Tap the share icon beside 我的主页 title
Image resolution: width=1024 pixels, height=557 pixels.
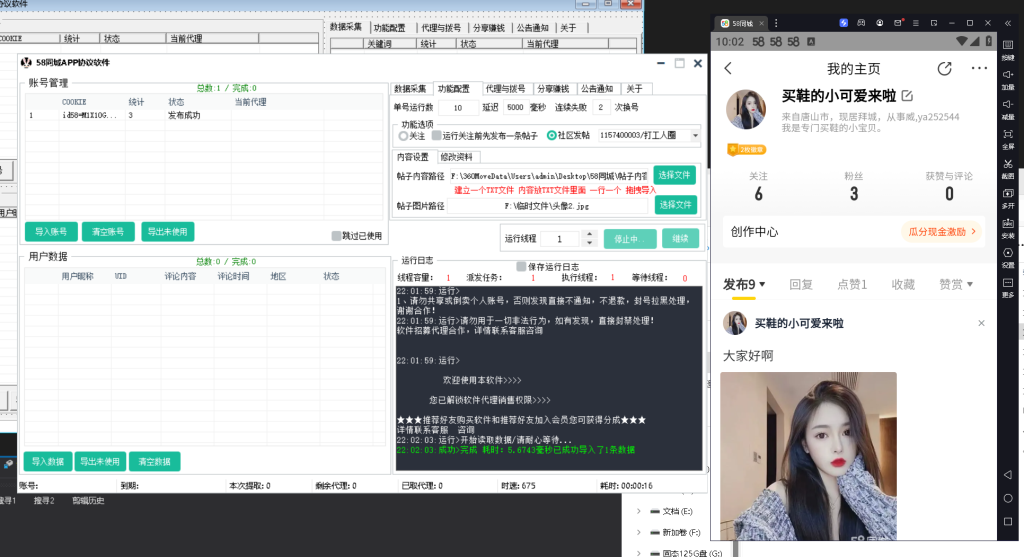945,69
